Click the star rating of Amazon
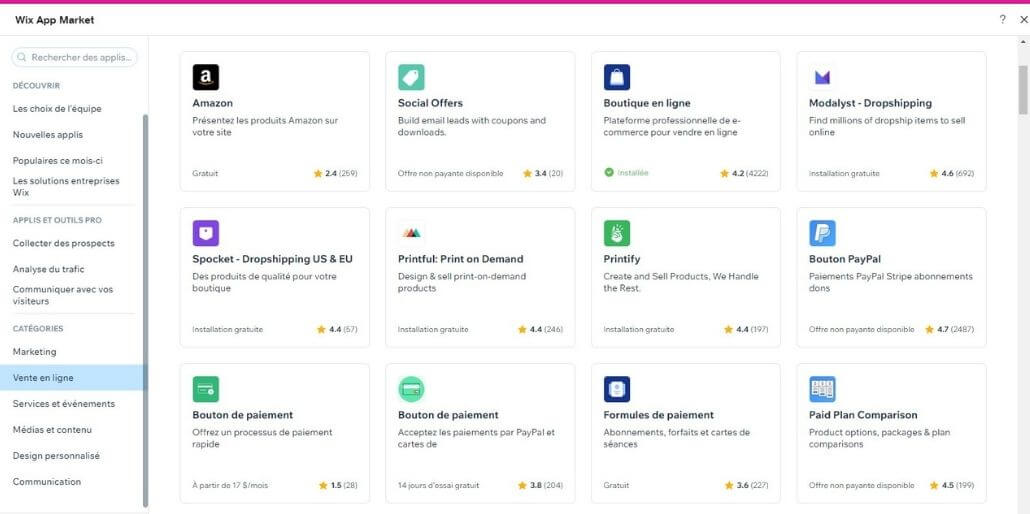The width and height of the screenshot is (1030, 514). pos(335,174)
